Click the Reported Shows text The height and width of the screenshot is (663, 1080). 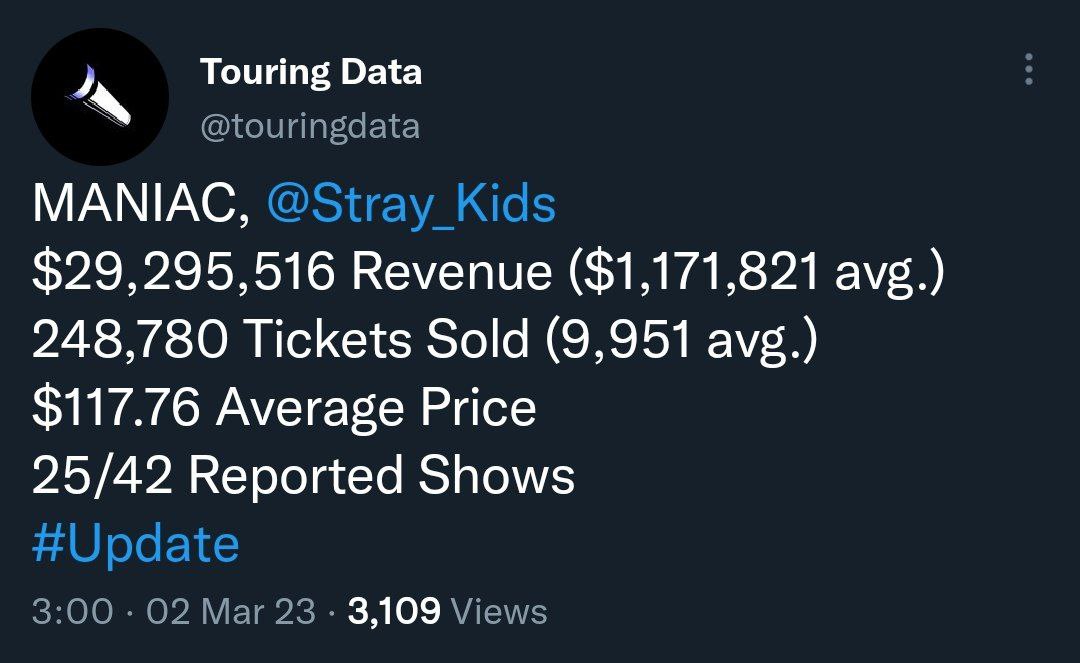(381, 477)
